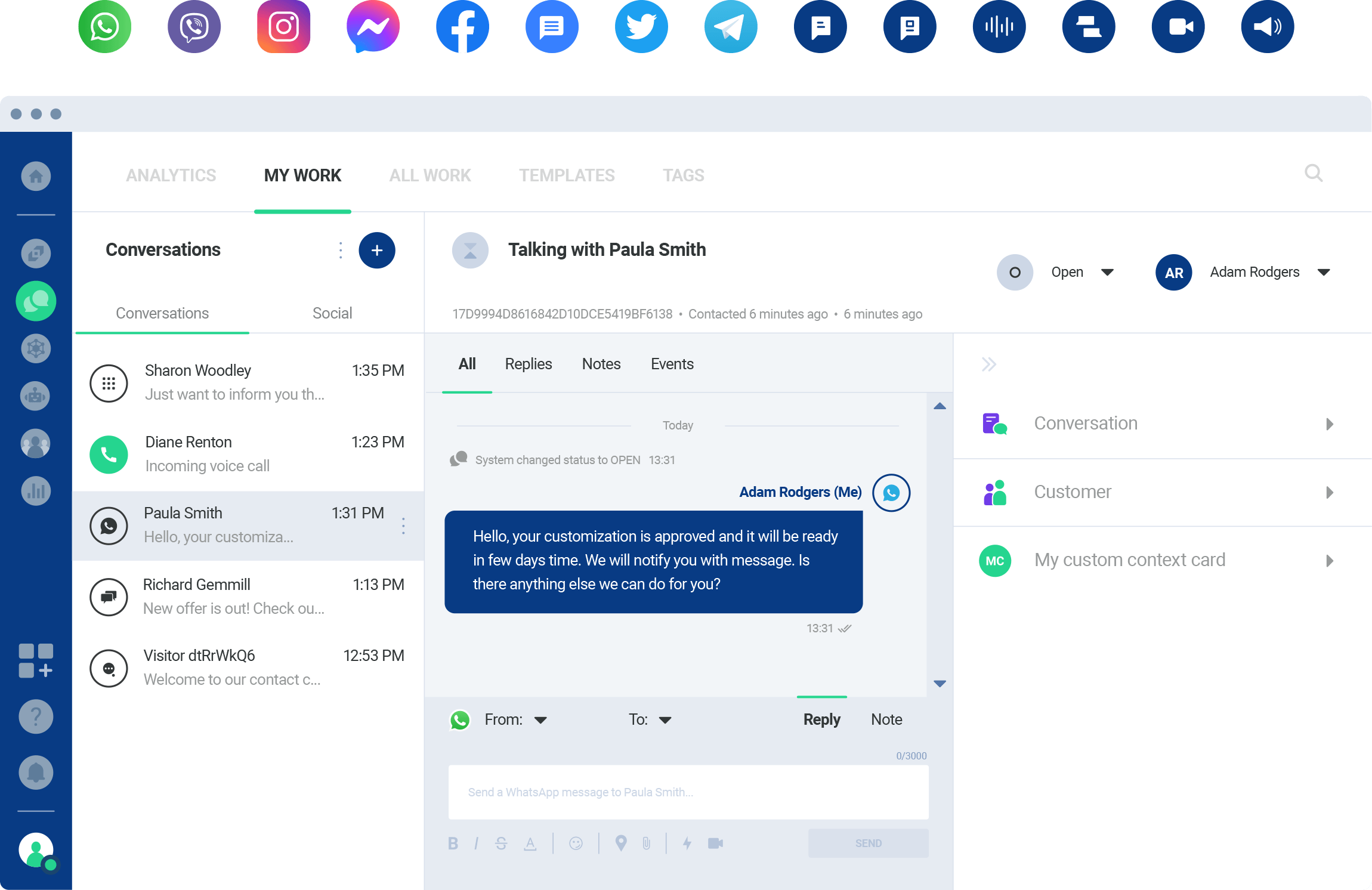Open the people icon in sidebar
The image size is (1372, 890).
tap(36, 443)
